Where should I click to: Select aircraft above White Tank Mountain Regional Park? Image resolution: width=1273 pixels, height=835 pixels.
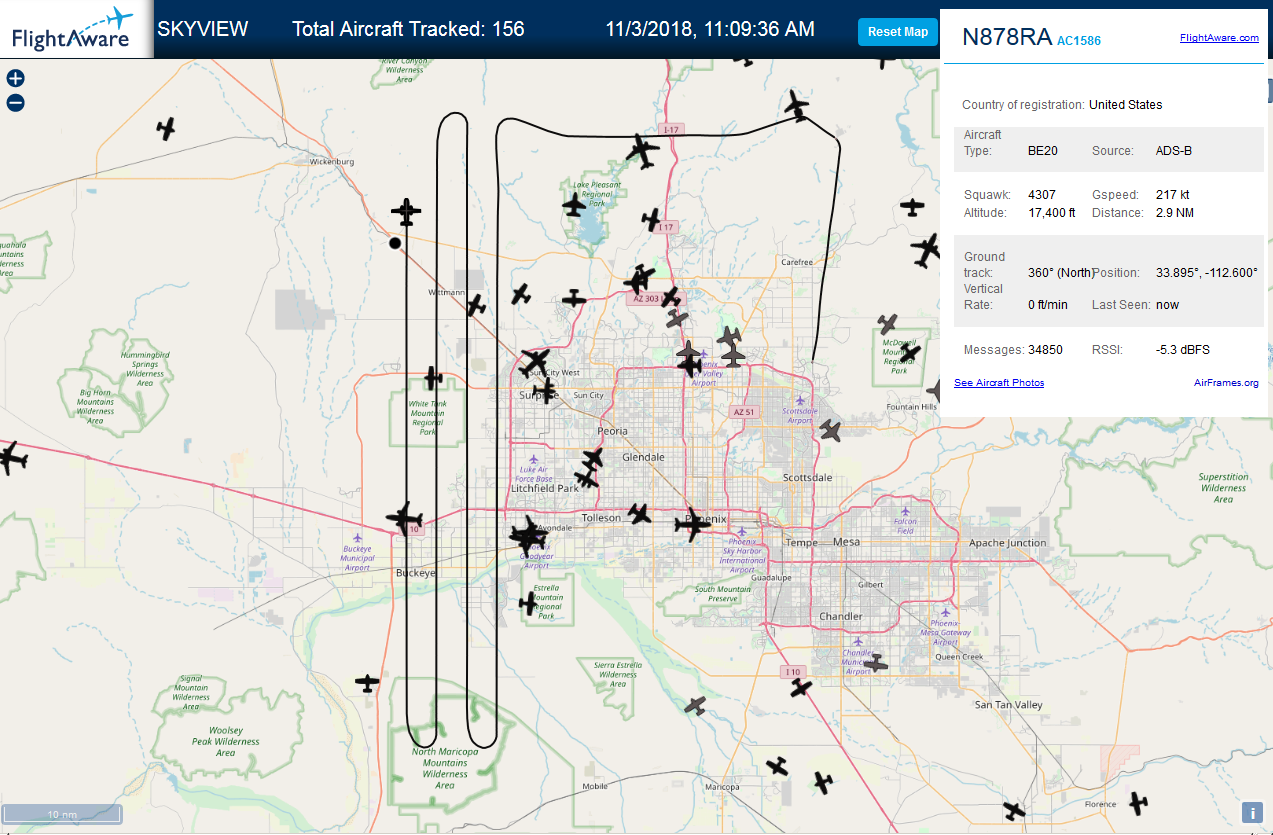click(433, 378)
